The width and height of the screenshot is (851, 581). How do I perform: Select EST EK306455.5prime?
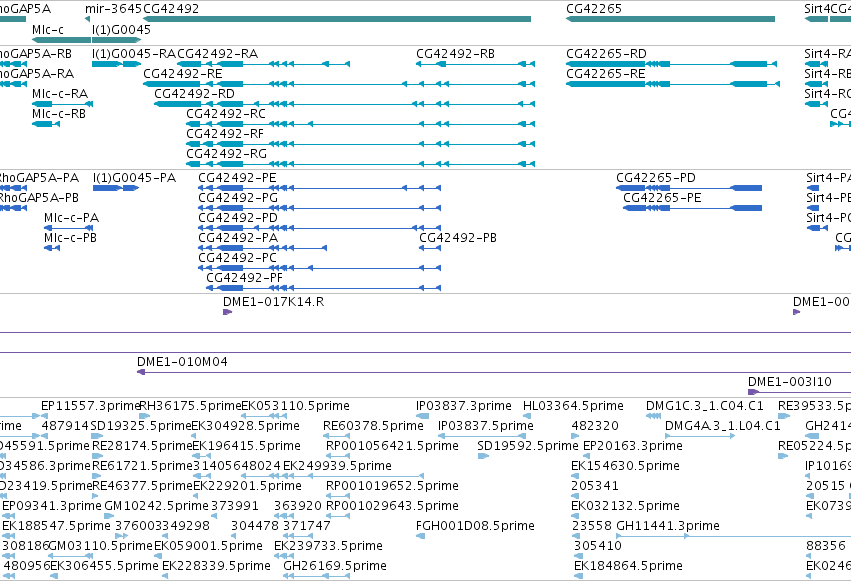[104, 567]
